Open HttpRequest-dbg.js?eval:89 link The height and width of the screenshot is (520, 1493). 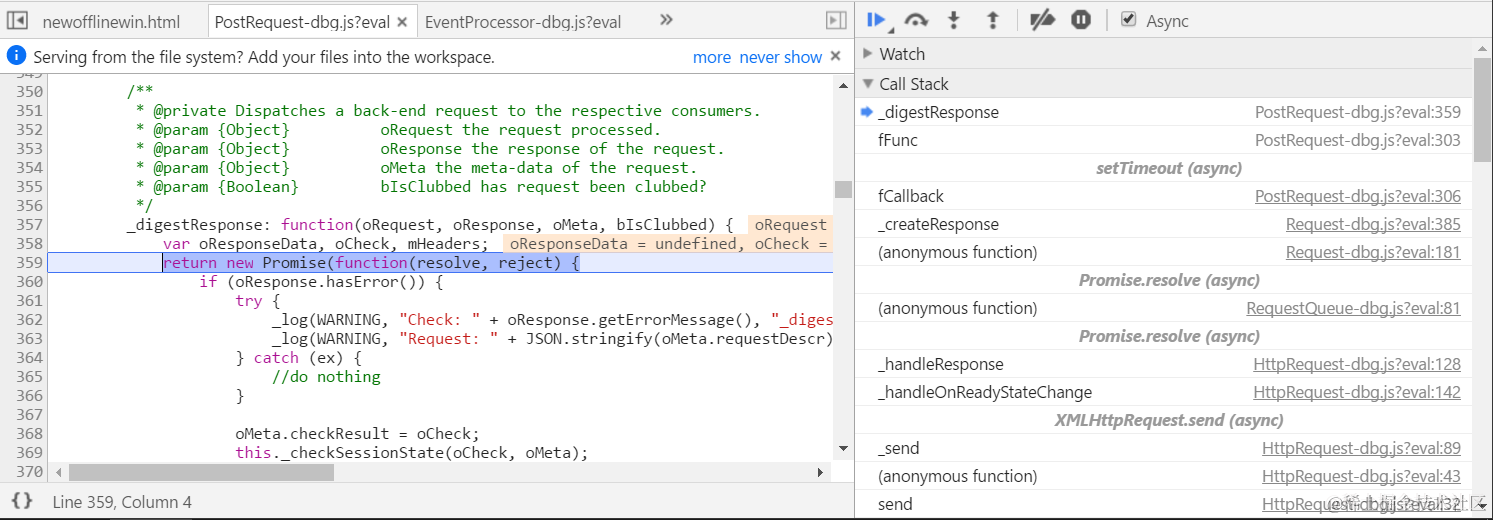[x=1361, y=448]
